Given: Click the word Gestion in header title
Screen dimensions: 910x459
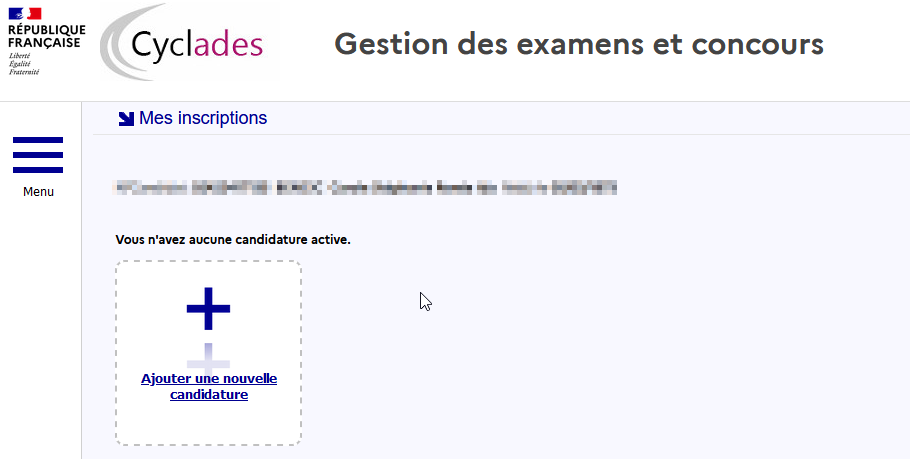Looking at the screenshot, I should [x=391, y=45].
